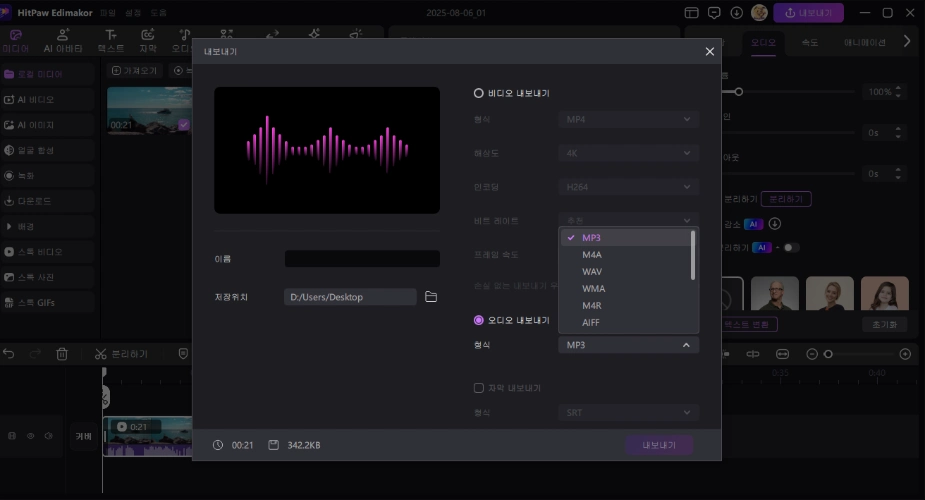Switch to the 애니메이션 animation tab
This screenshot has width=925, height=500.
click(864, 42)
